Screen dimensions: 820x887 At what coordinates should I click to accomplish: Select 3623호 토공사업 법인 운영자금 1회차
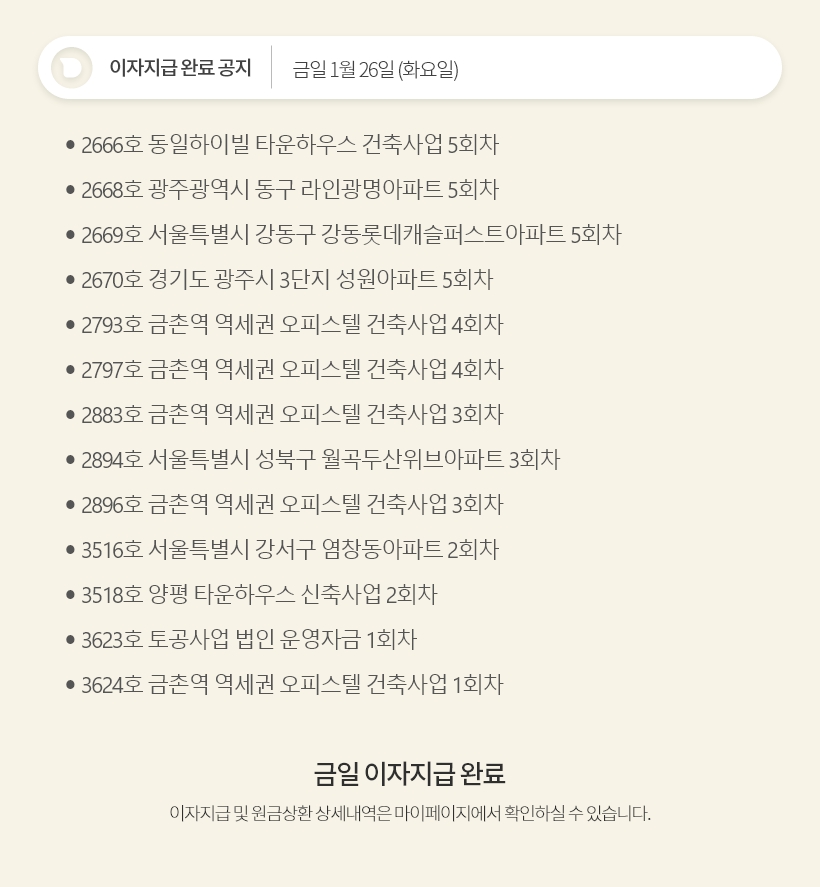coord(249,640)
